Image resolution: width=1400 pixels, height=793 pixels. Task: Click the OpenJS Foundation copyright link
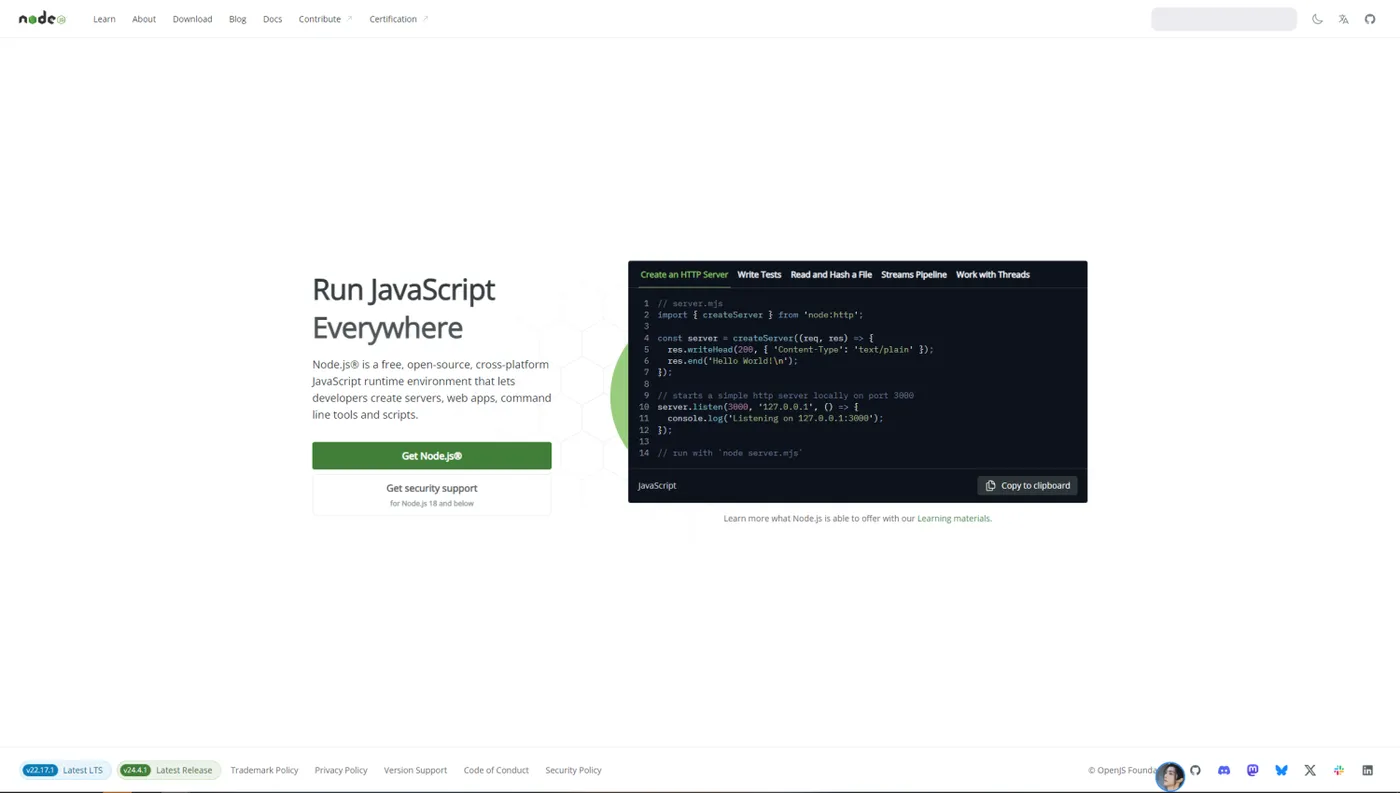coord(1122,770)
